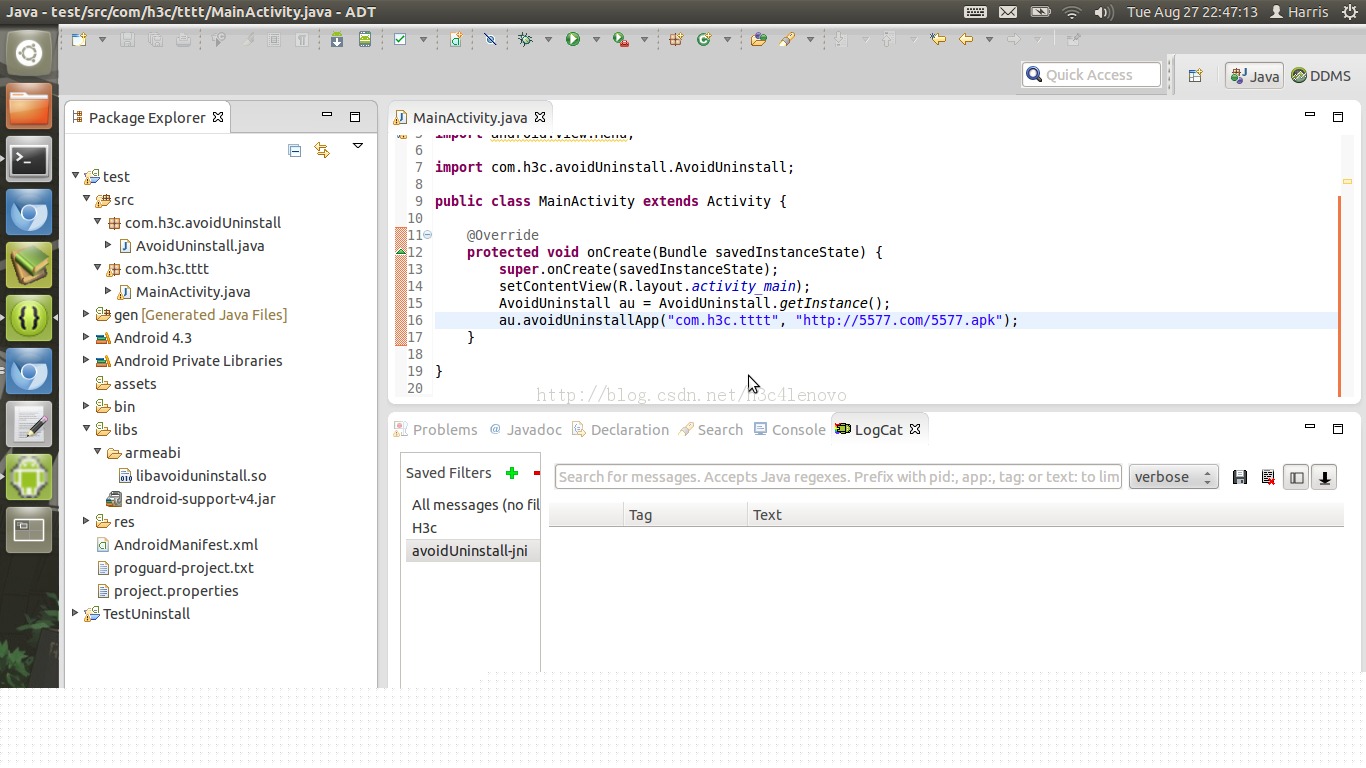Switch to the Declaration tab
This screenshot has width=1366, height=768.
click(x=620, y=429)
